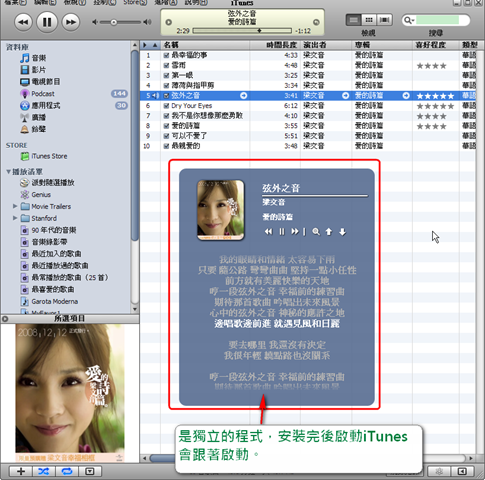Uncheck the 我不是你想像那麼勇敢 checkbox
Image resolution: width=485 pixels, height=480 pixels.
166,116
